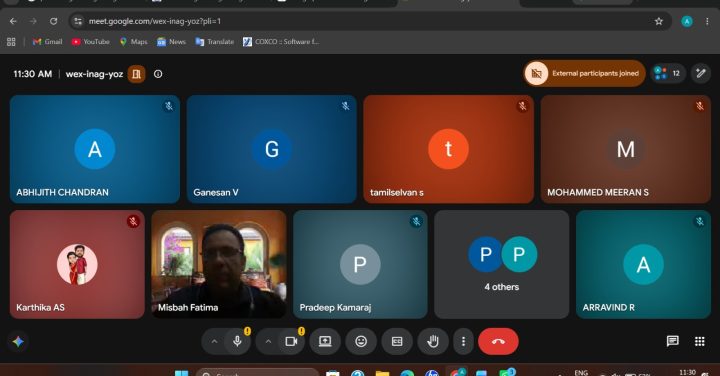The image size is (720, 376).
Task: Select Ganesan V's tile
Action: coord(271,149)
